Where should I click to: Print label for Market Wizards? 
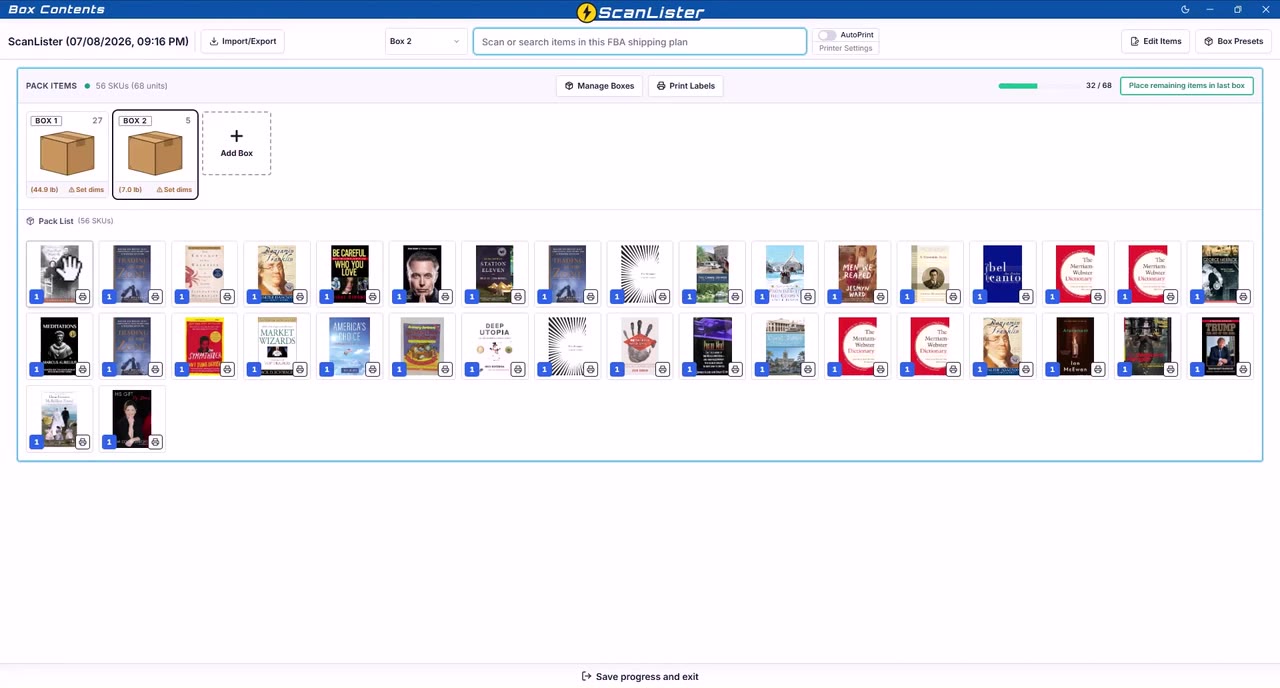click(x=300, y=369)
